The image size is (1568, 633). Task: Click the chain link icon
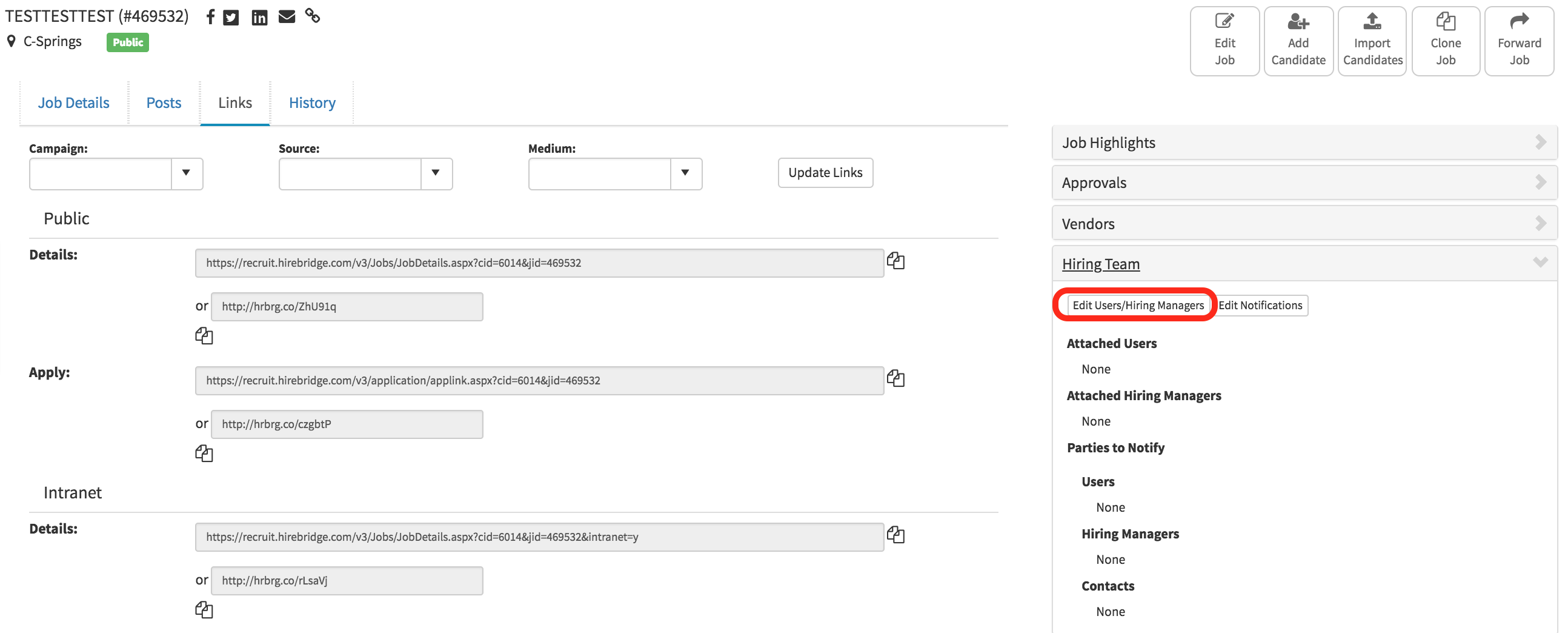tap(313, 16)
